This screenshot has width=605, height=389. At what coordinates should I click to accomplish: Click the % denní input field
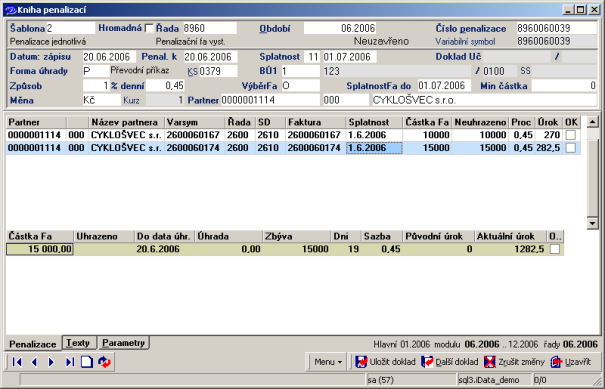coord(166,86)
